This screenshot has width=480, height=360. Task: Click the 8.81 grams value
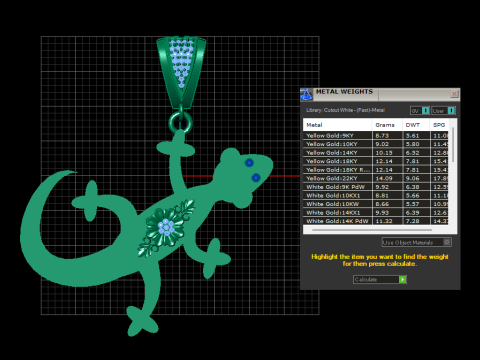tap(382, 195)
